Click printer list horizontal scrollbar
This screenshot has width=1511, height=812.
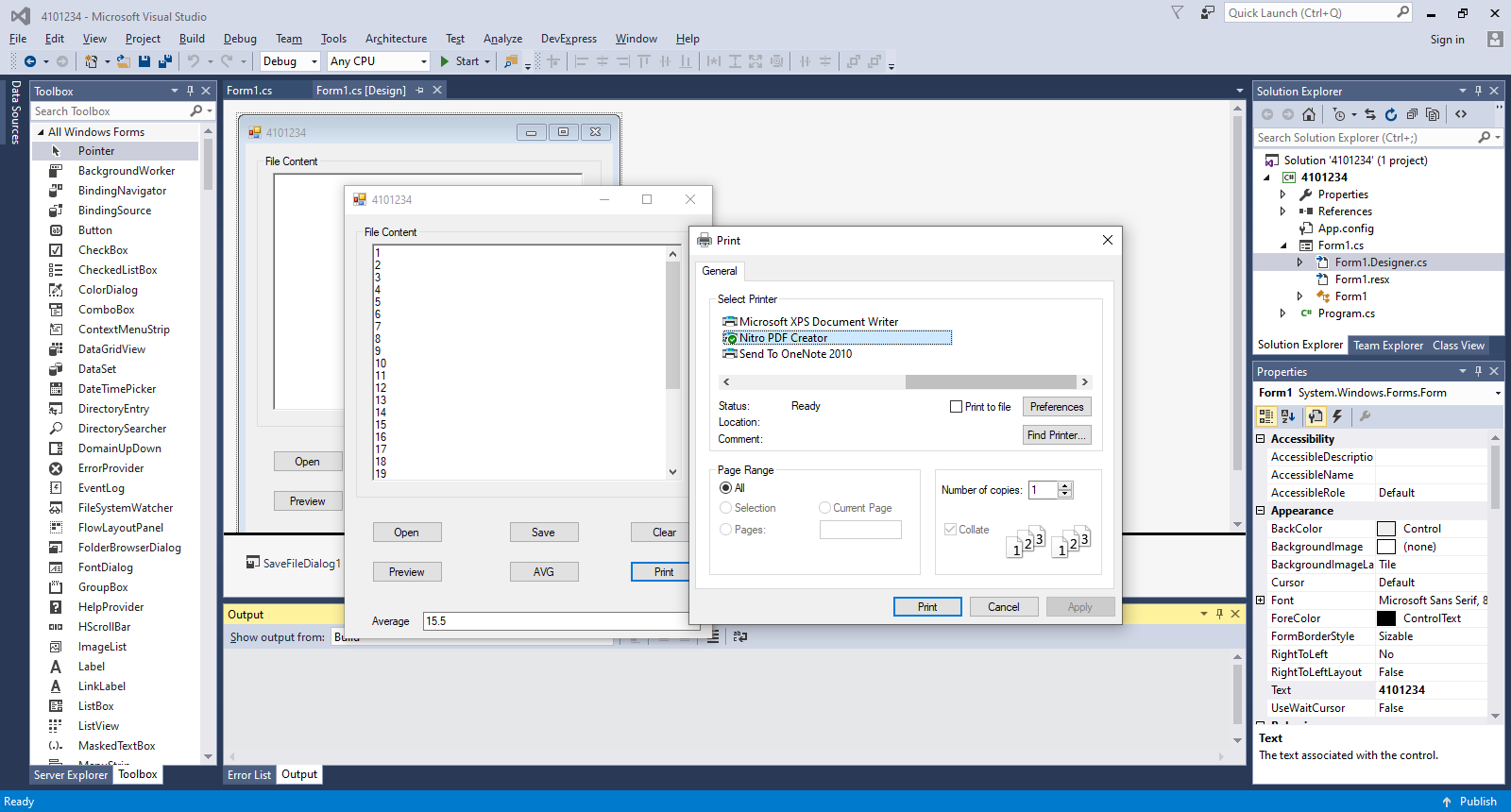tap(905, 382)
